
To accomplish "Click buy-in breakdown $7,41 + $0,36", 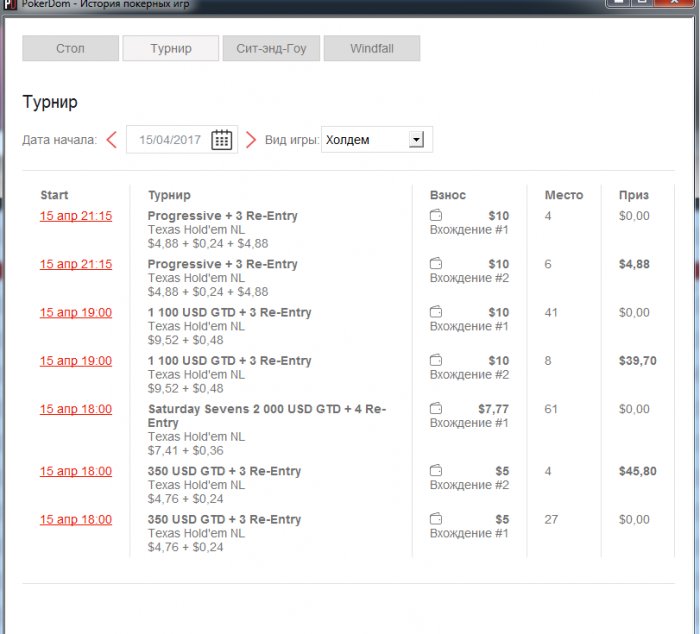I will [186, 450].
